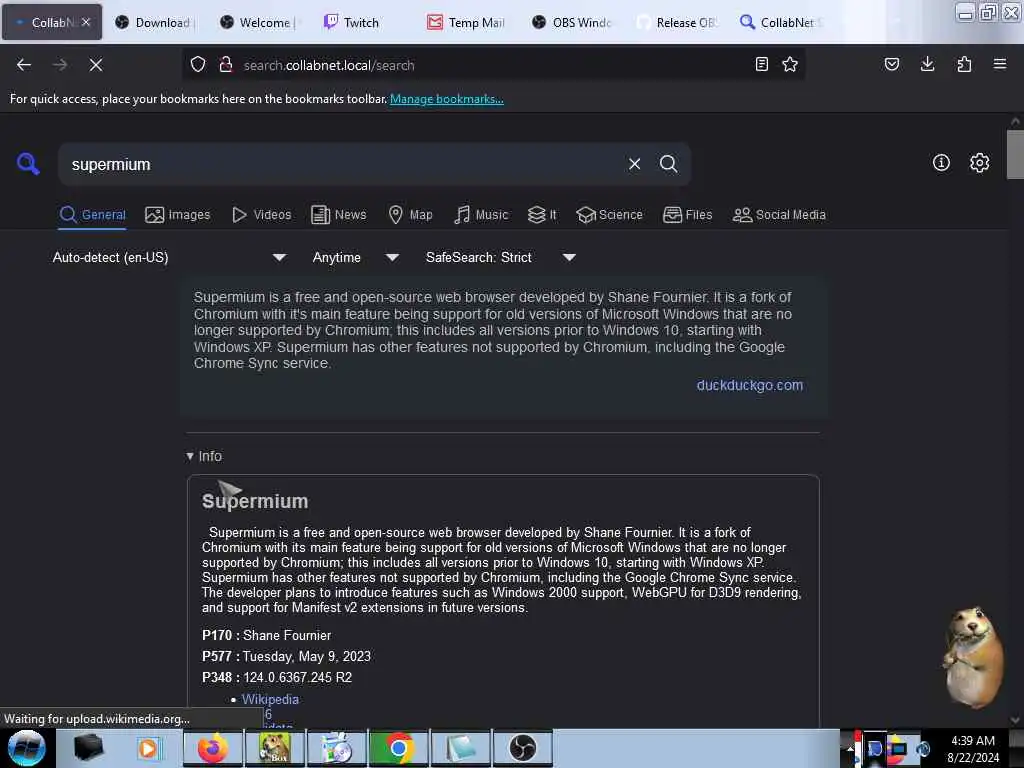This screenshot has width=1024, height=768.
Task: Select the Images search category
Action: pos(178,214)
